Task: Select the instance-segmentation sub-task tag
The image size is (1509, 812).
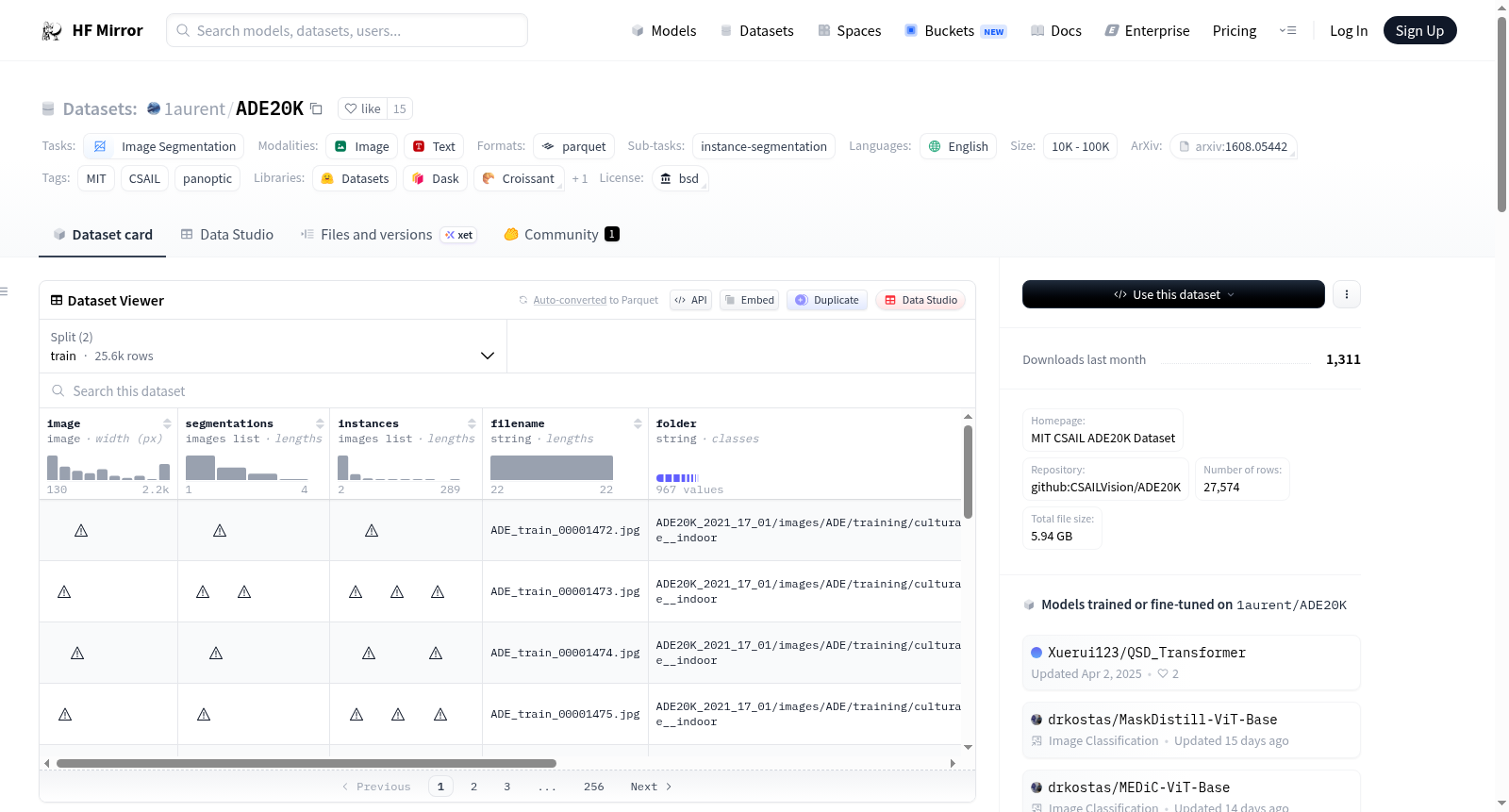Action: (764, 146)
